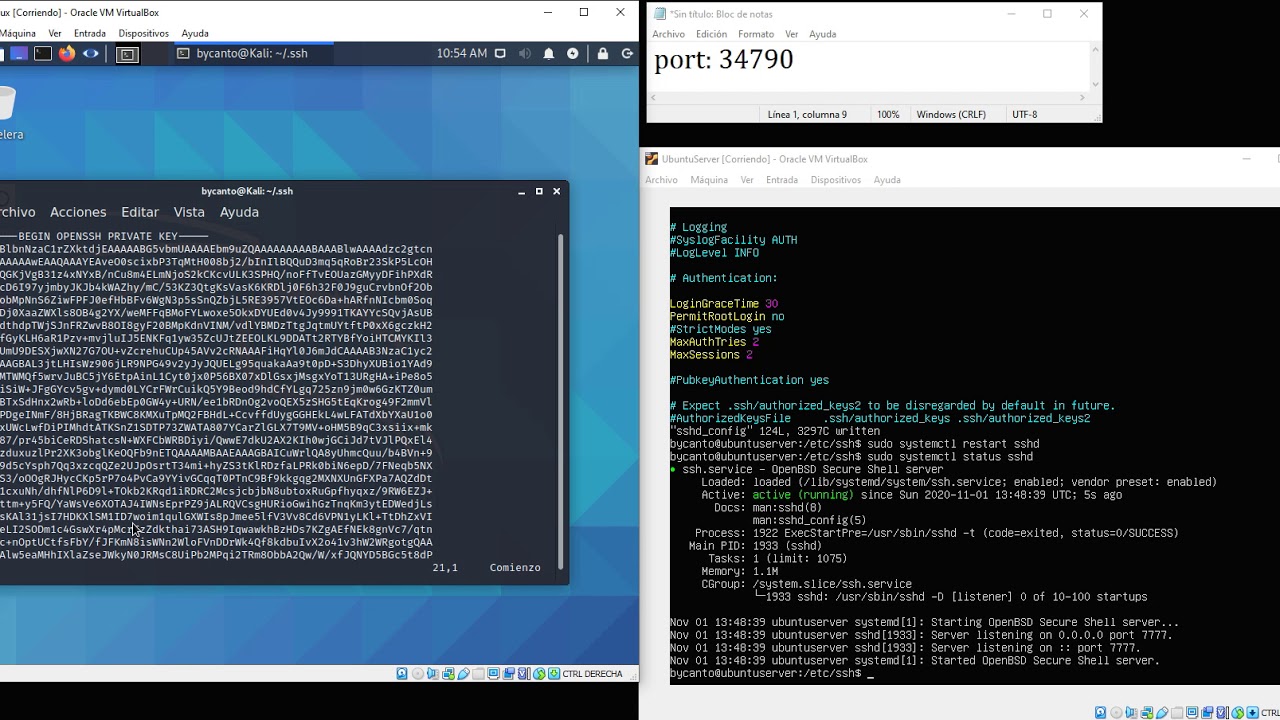This screenshot has height=720, width=1280.
Task: Open Máquina menu of the UbuntuServer VirtualBox window
Action: pyautogui.click(x=709, y=180)
